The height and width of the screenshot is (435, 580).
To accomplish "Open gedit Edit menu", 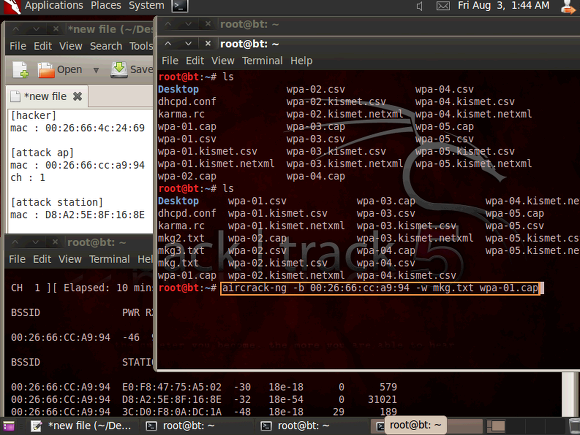I will point(43,46).
